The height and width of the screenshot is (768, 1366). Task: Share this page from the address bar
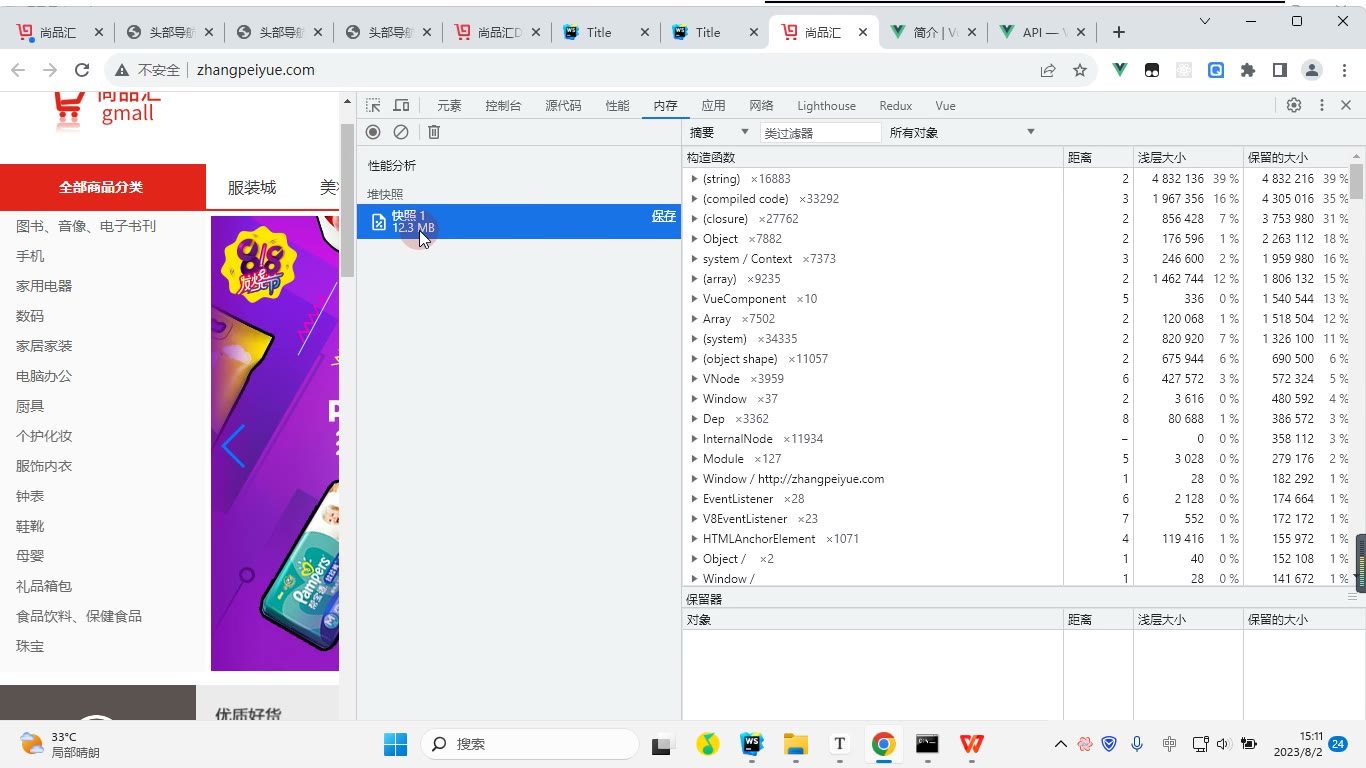tap(1048, 70)
